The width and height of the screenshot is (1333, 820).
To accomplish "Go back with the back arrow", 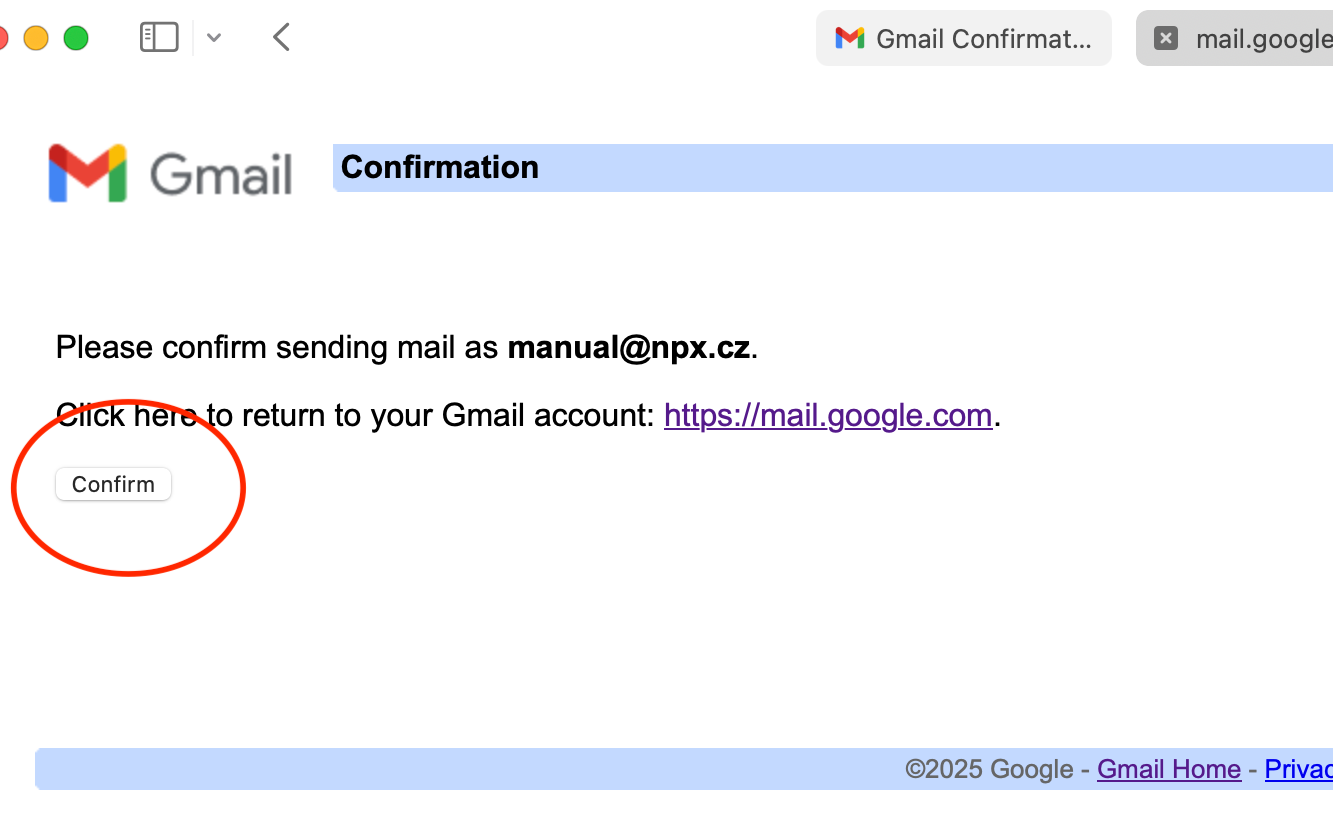I will pyautogui.click(x=282, y=38).
